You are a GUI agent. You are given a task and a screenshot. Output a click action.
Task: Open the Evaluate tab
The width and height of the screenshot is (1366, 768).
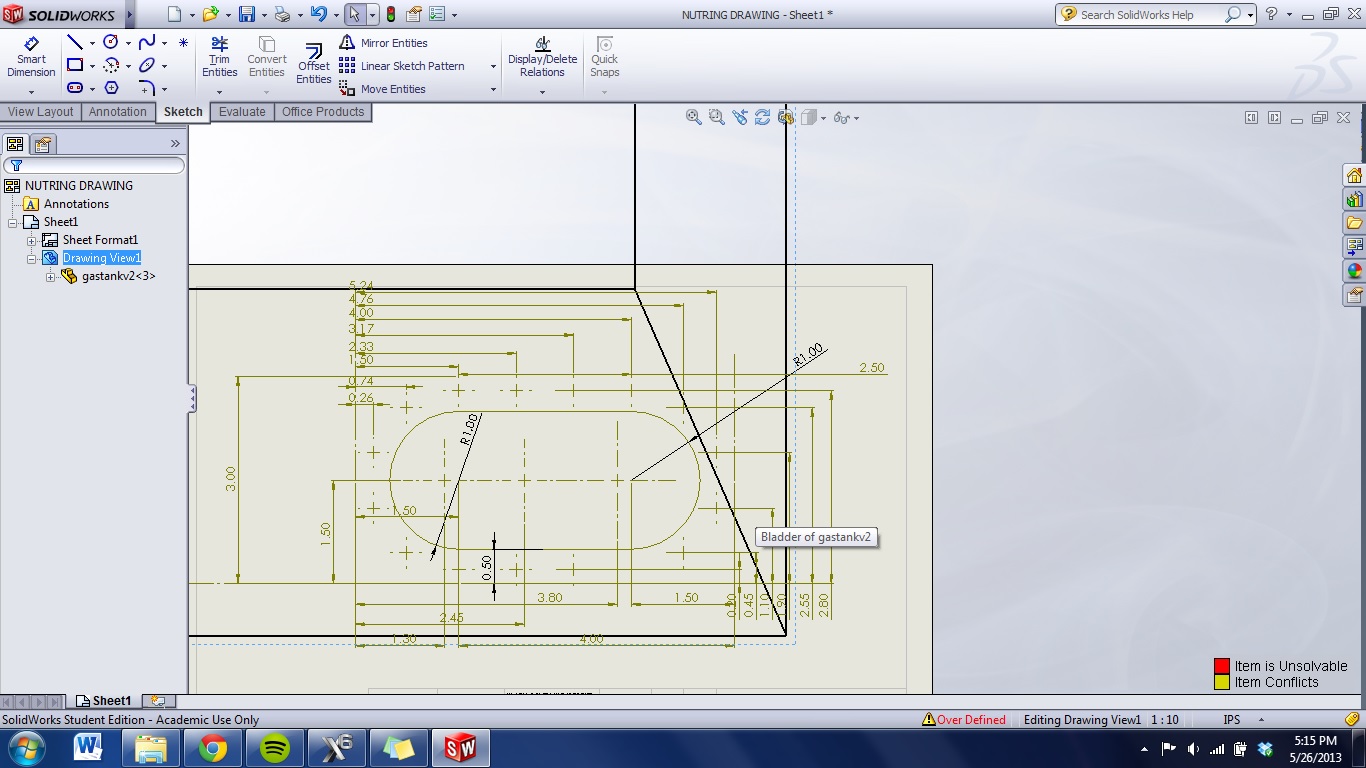pos(242,111)
